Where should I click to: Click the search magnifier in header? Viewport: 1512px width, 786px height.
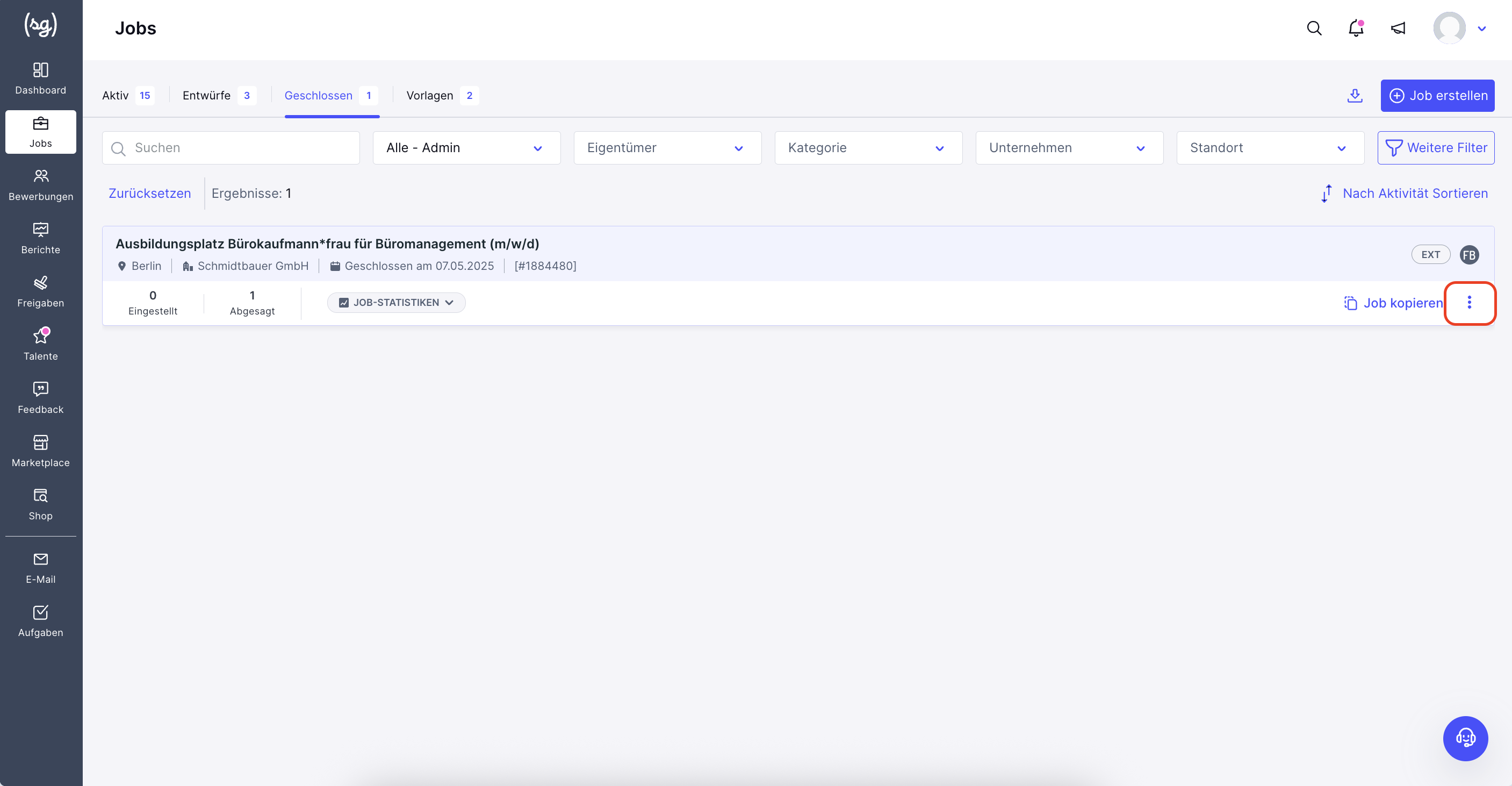(1314, 28)
